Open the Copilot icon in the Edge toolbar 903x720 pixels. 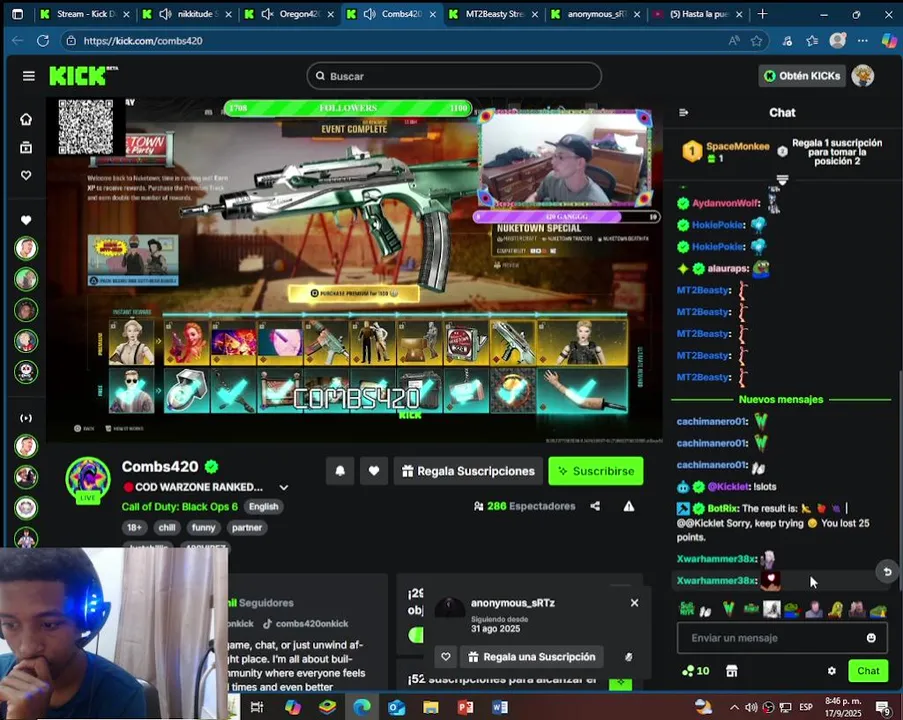889,40
